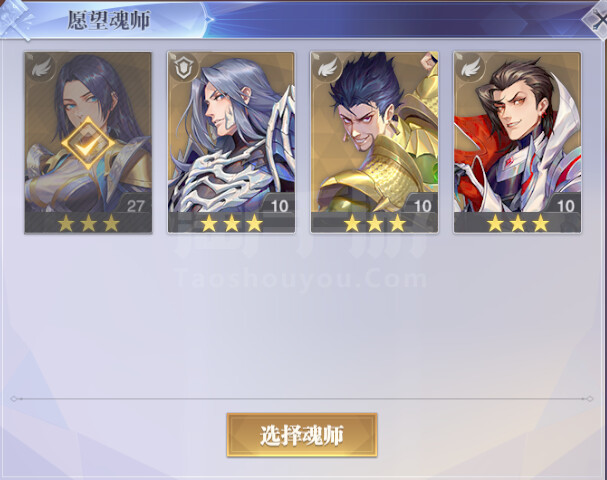This screenshot has width=607, height=480.
Task: Click wing icon on golden-armored character card
Action: (328, 69)
